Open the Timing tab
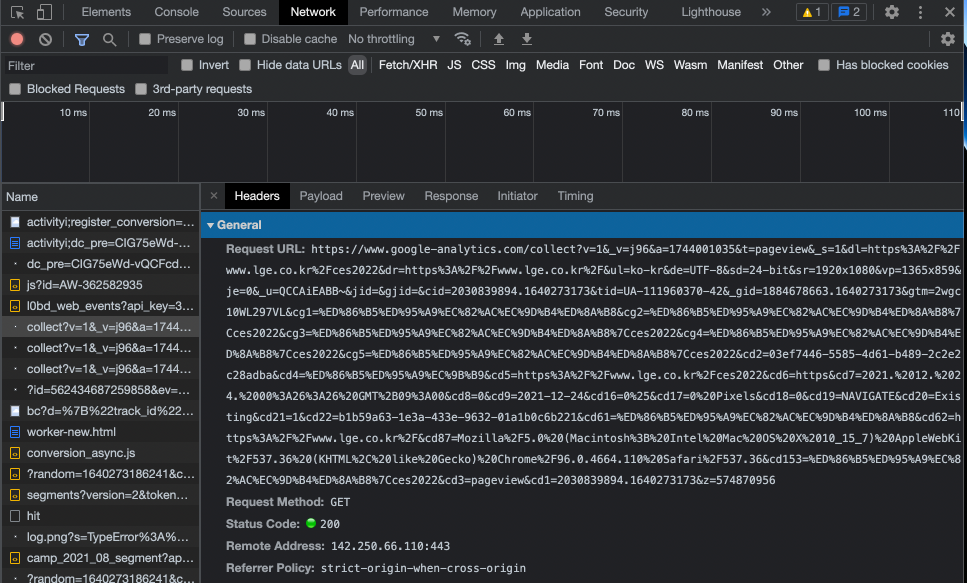 click(x=575, y=196)
